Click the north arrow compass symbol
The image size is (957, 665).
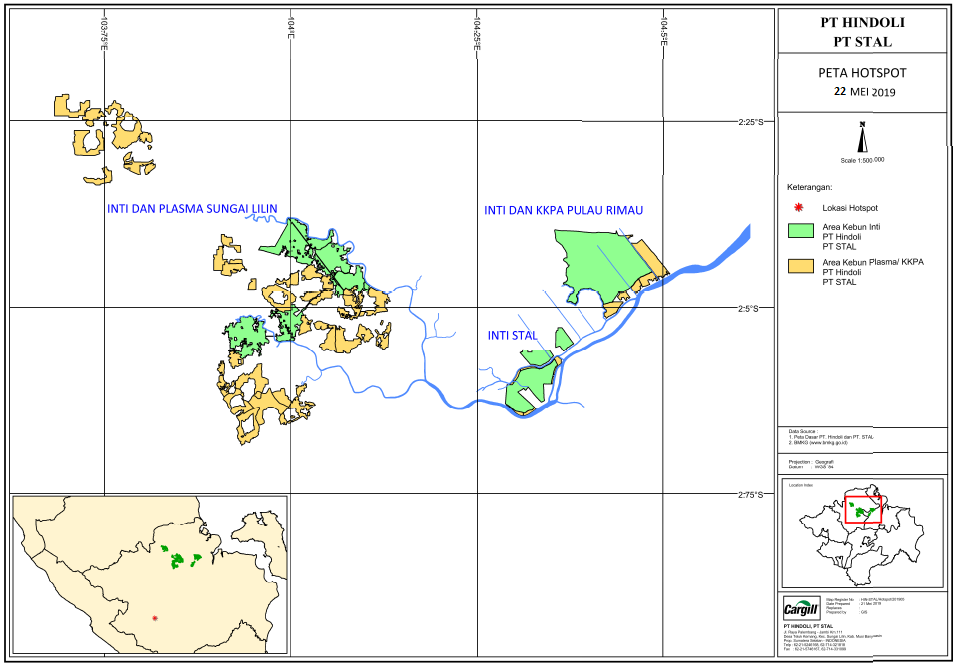tap(862, 137)
